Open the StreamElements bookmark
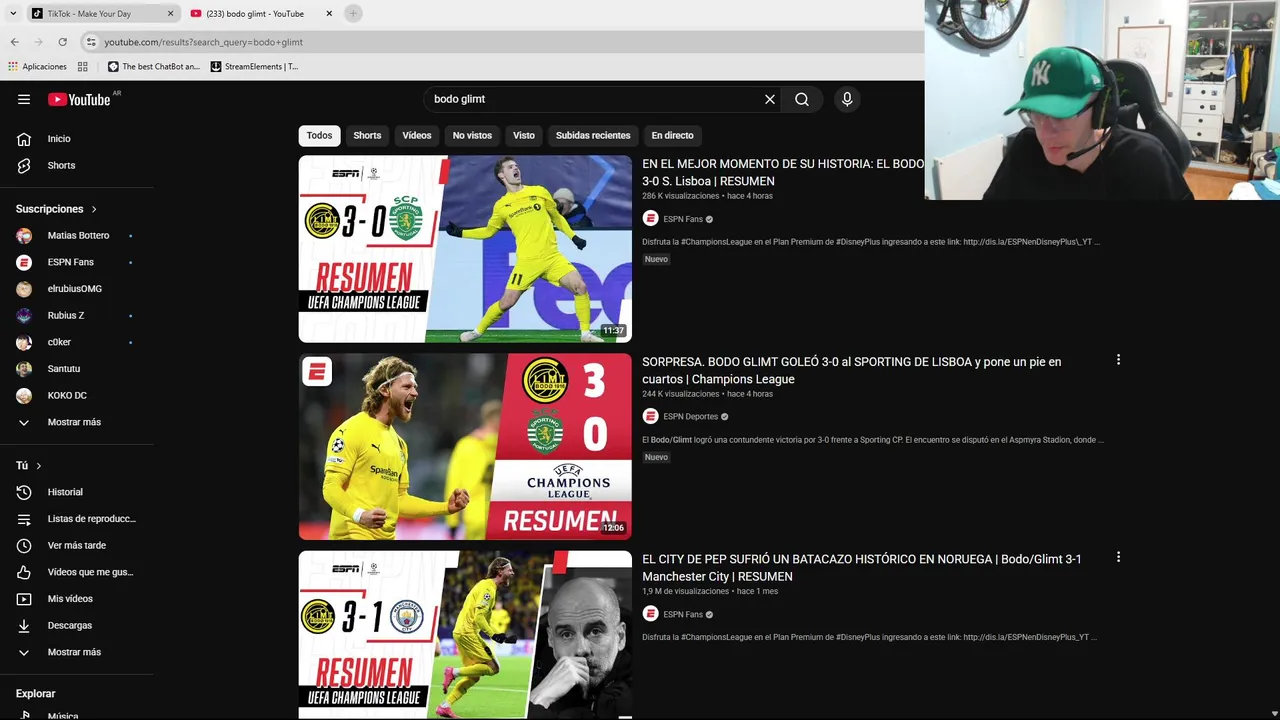1280x720 pixels. tap(254, 67)
